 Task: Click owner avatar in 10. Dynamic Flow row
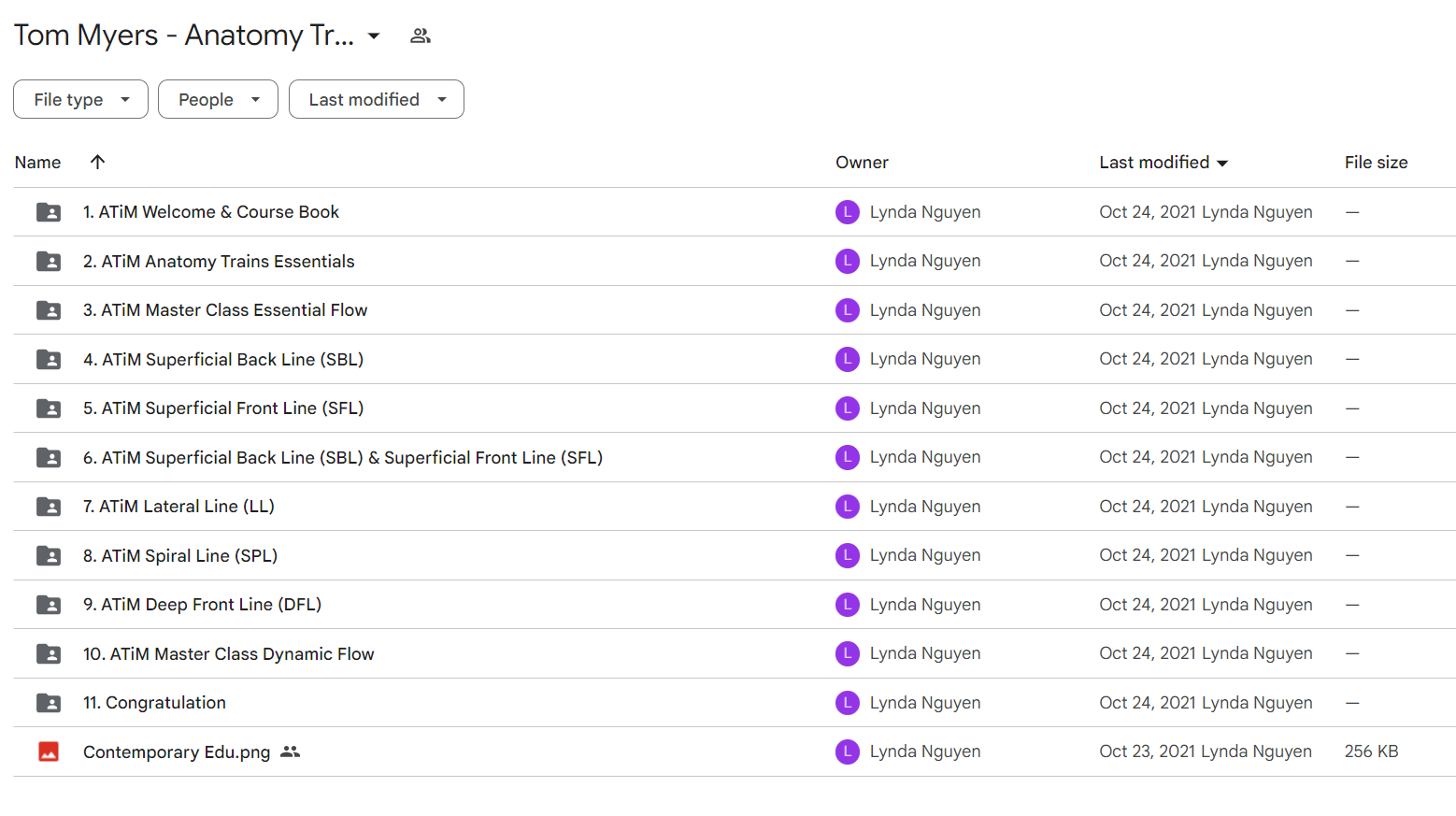[848, 653]
